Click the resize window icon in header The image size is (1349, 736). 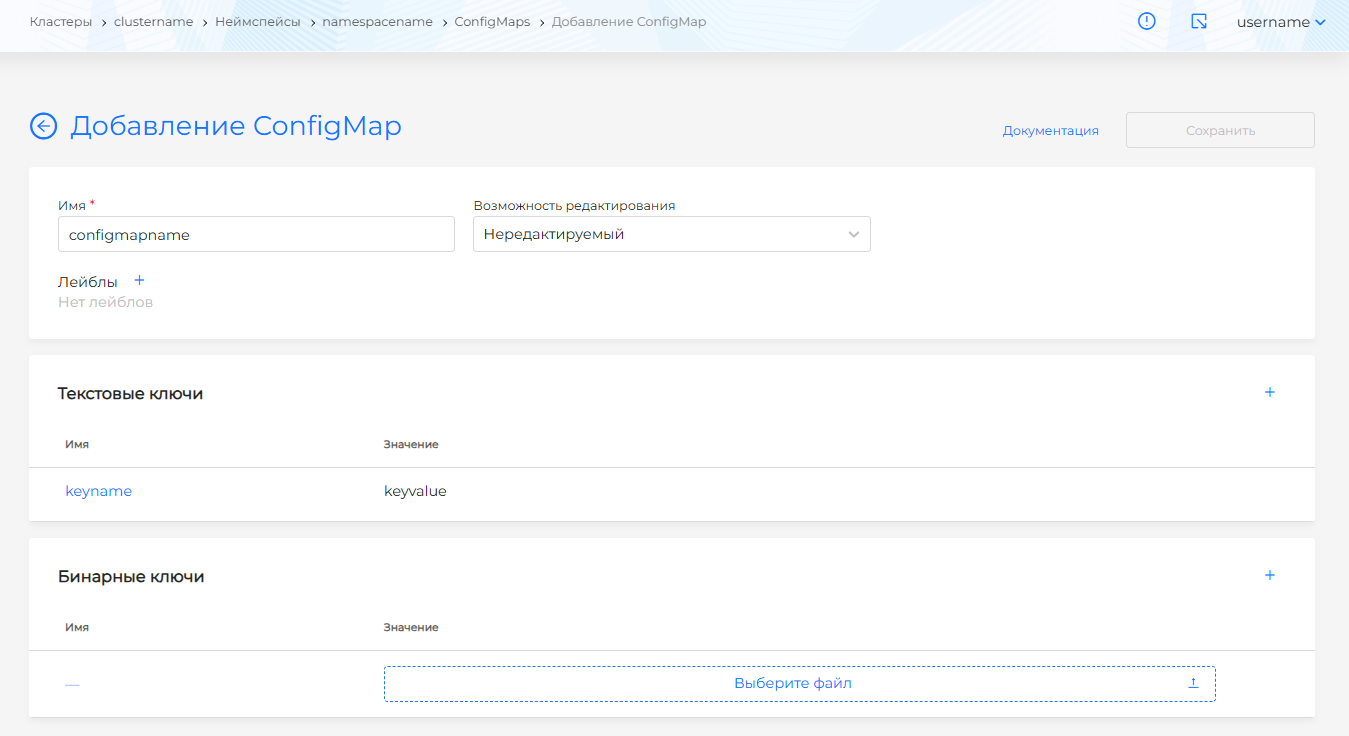[1199, 21]
